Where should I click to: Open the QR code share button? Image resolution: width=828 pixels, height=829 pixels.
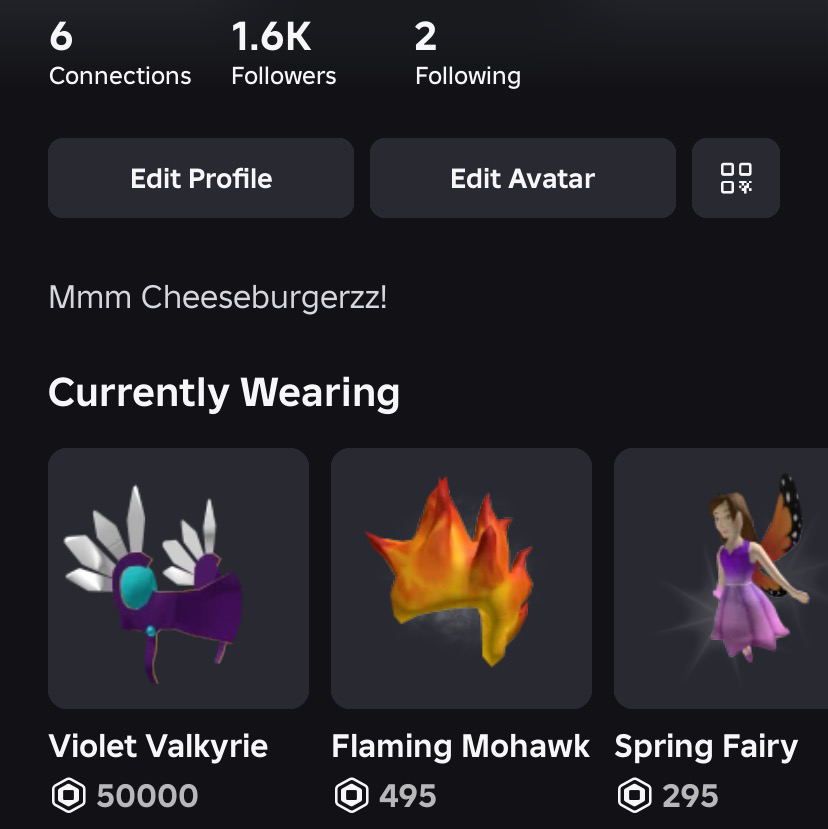pos(736,178)
